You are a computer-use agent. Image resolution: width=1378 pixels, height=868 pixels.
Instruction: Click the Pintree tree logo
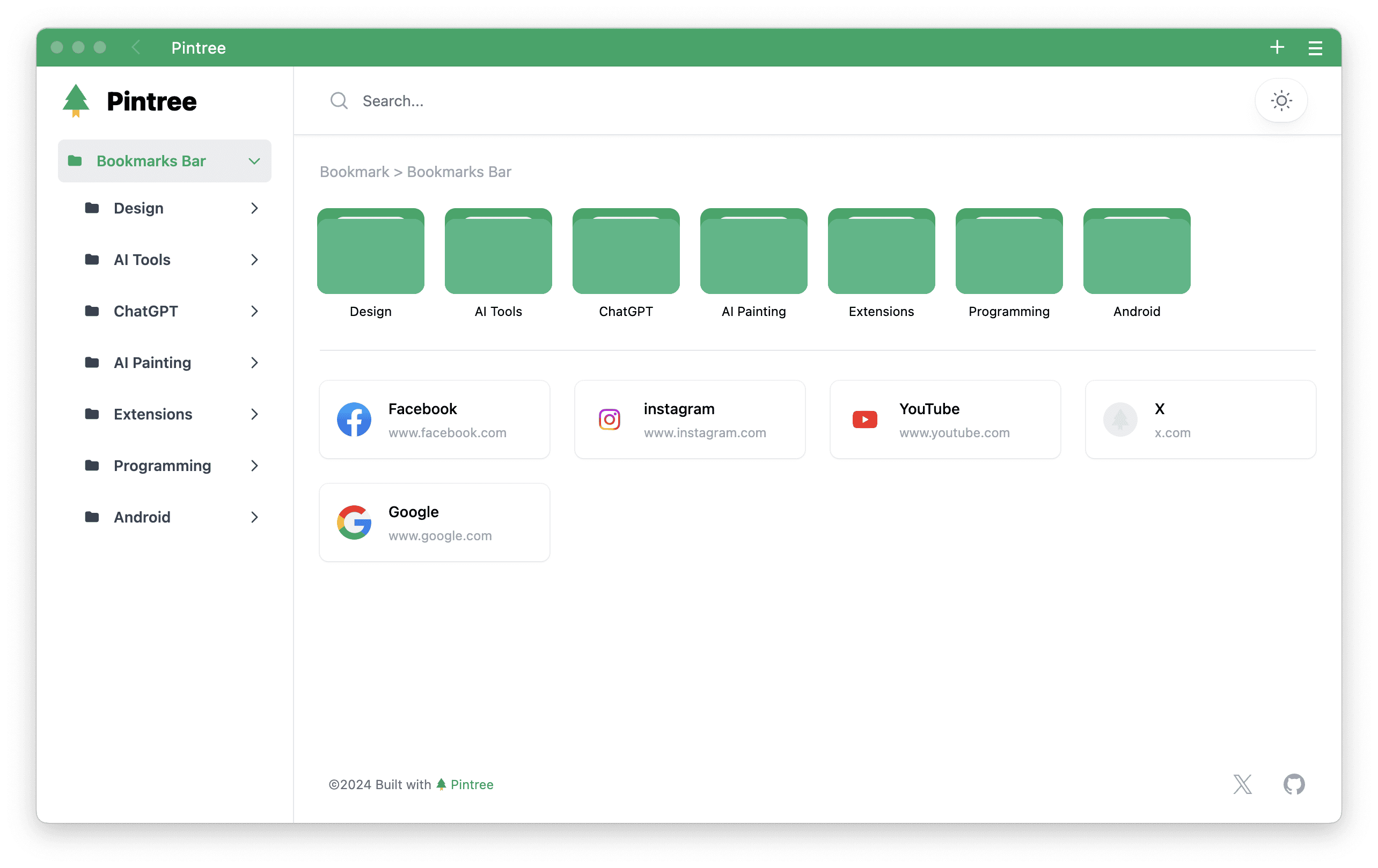coord(76,101)
